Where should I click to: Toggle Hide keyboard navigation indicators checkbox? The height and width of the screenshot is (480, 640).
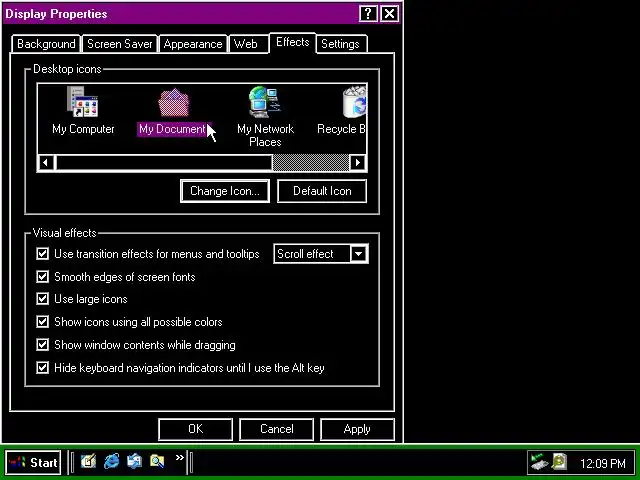[x=42, y=368]
